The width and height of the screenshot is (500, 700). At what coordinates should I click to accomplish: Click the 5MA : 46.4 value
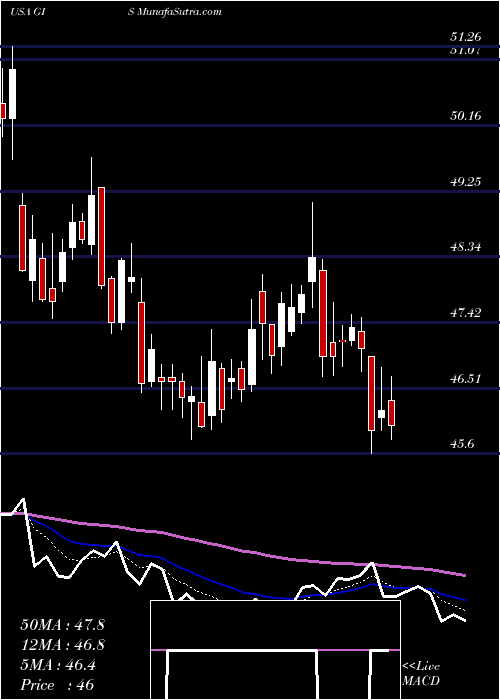tap(57, 665)
